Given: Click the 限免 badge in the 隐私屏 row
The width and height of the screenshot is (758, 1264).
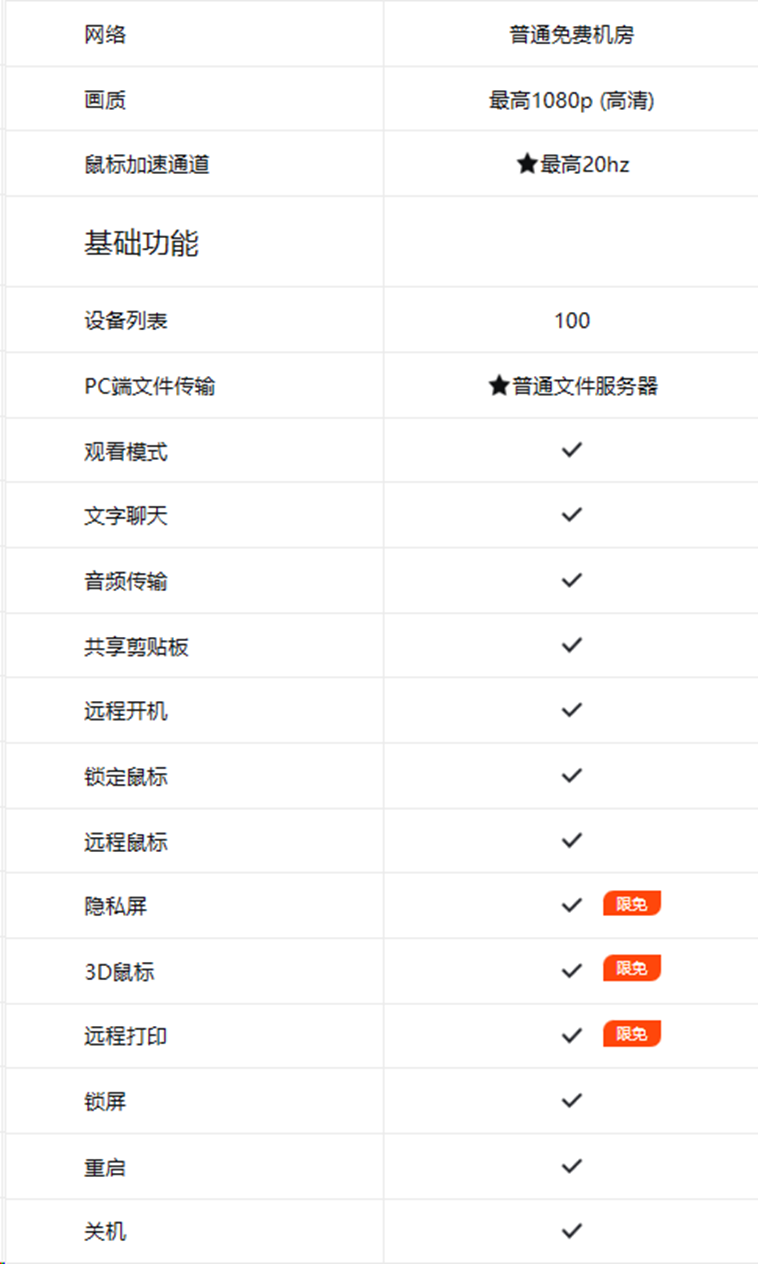Looking at the screenshot, I should [x=632, y=904].
